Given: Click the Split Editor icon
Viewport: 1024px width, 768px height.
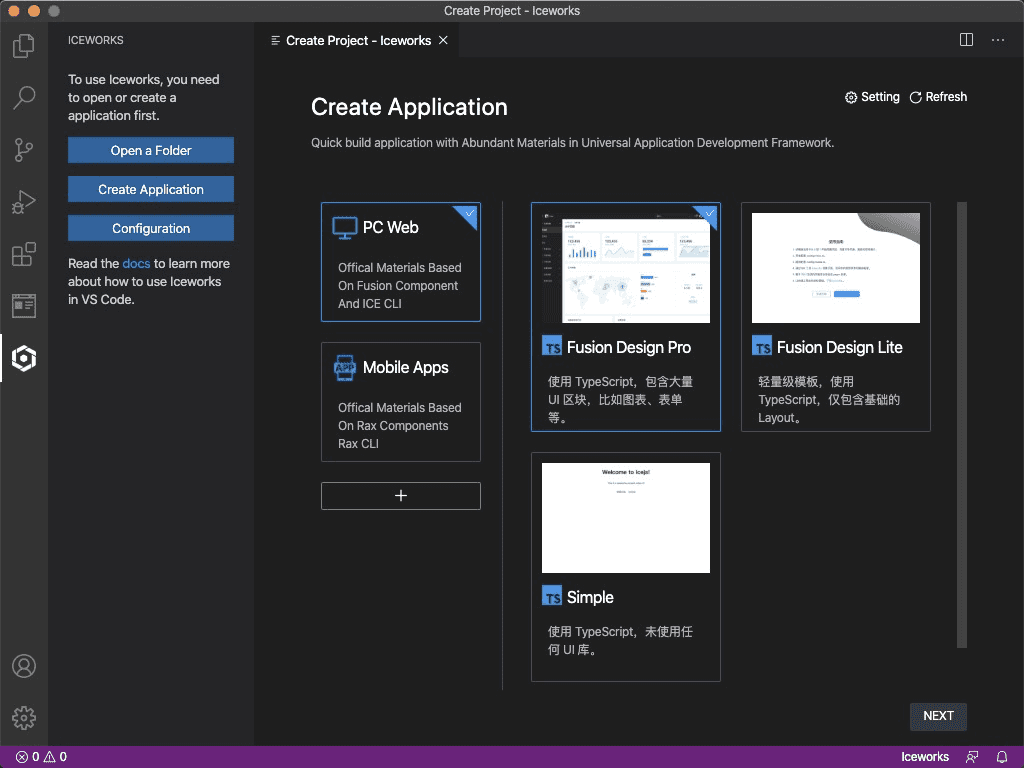Looking at the screenshot, I should coord(966,40).
